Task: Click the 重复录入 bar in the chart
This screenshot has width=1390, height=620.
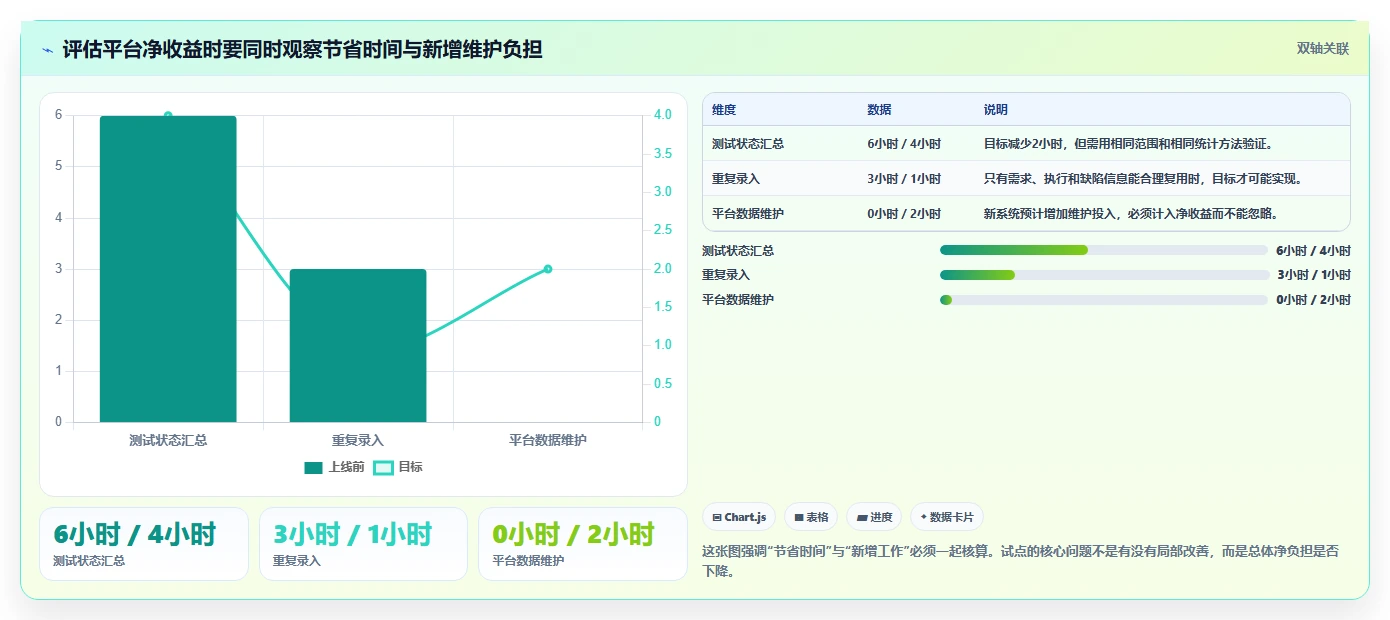Action: click(358, 346)
